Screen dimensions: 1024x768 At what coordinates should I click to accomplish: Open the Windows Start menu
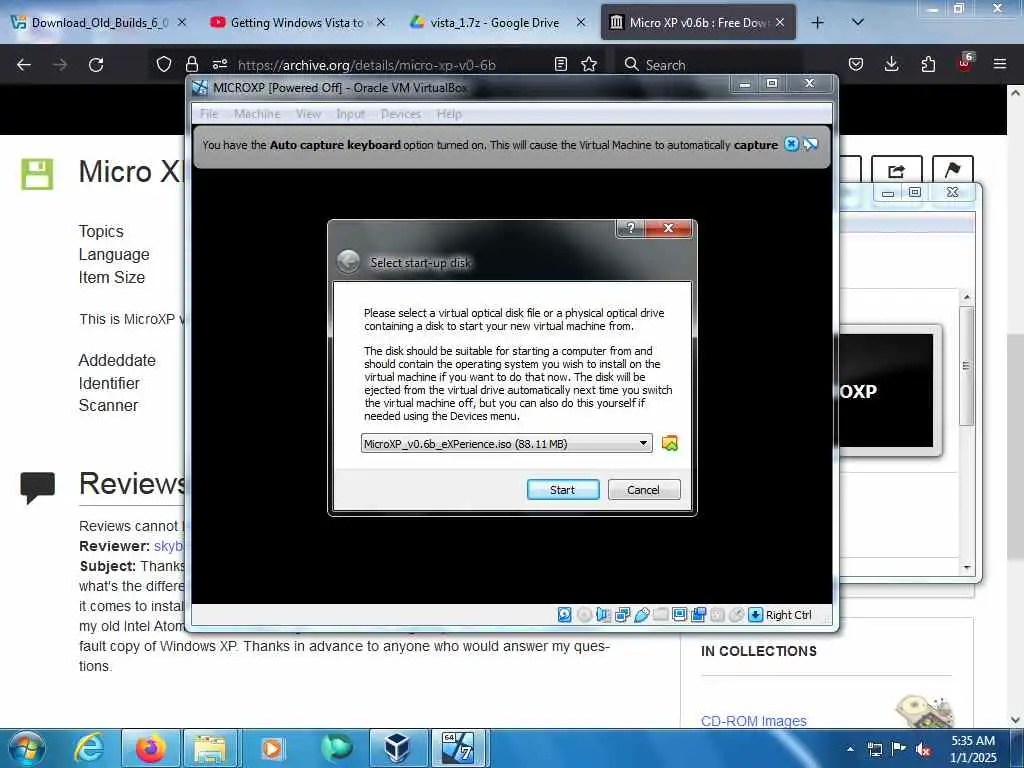(27, 748)
